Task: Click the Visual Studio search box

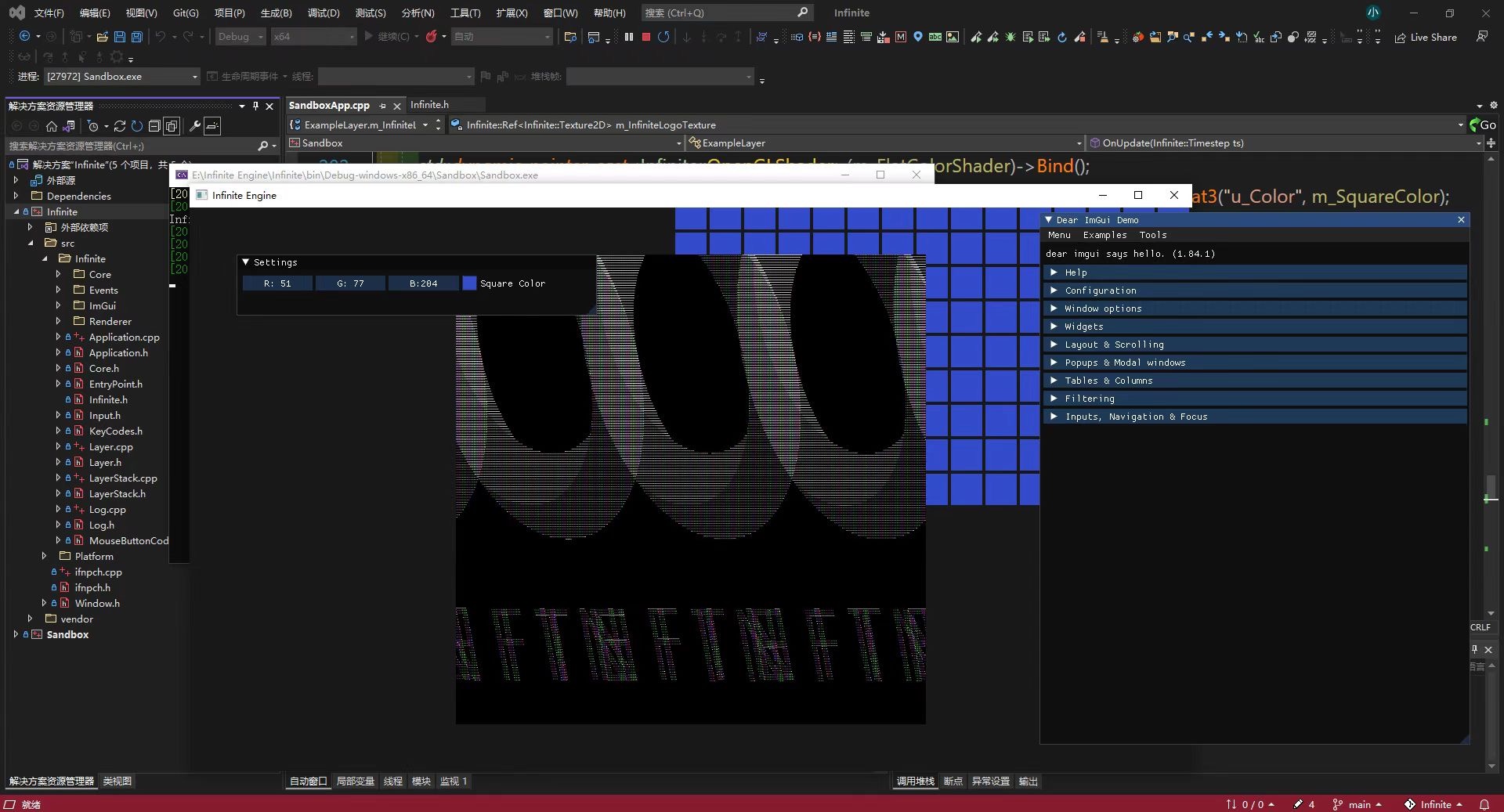Action: (725, 13)
